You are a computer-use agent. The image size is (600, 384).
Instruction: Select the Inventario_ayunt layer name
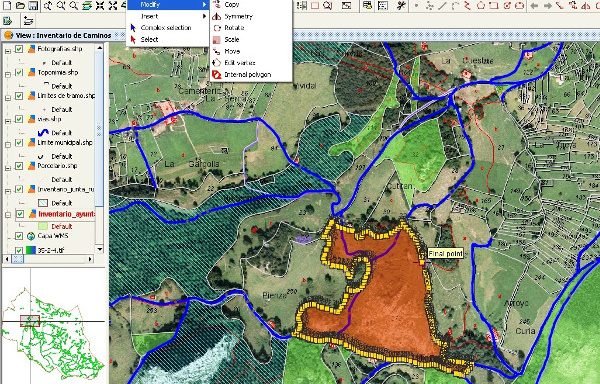[x=66, y=214]
